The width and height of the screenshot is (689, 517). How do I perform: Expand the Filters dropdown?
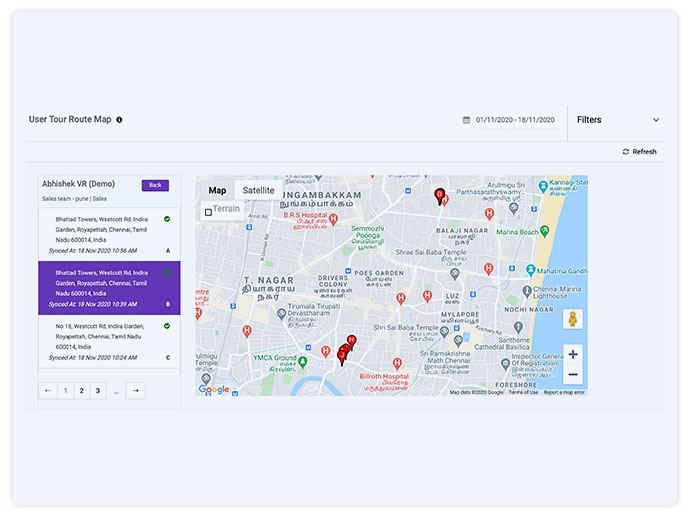point(617,119)
